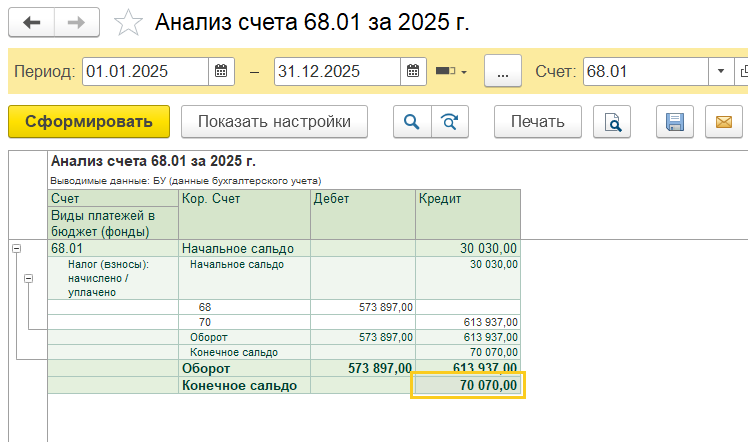This screenshot has width=748, height=442.
Task: Click the forward navigation arrow
Action: tap(76, 22)
